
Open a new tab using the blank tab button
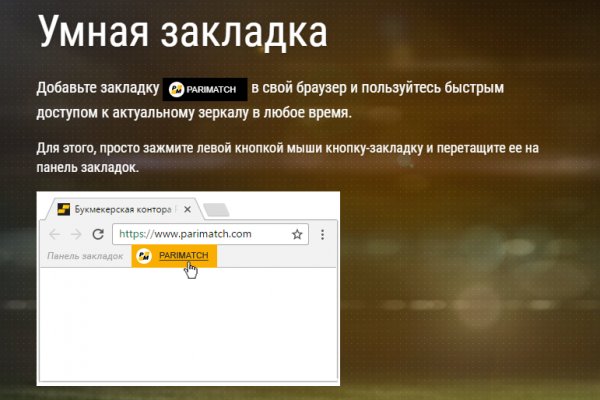click(x=217, y=210)
